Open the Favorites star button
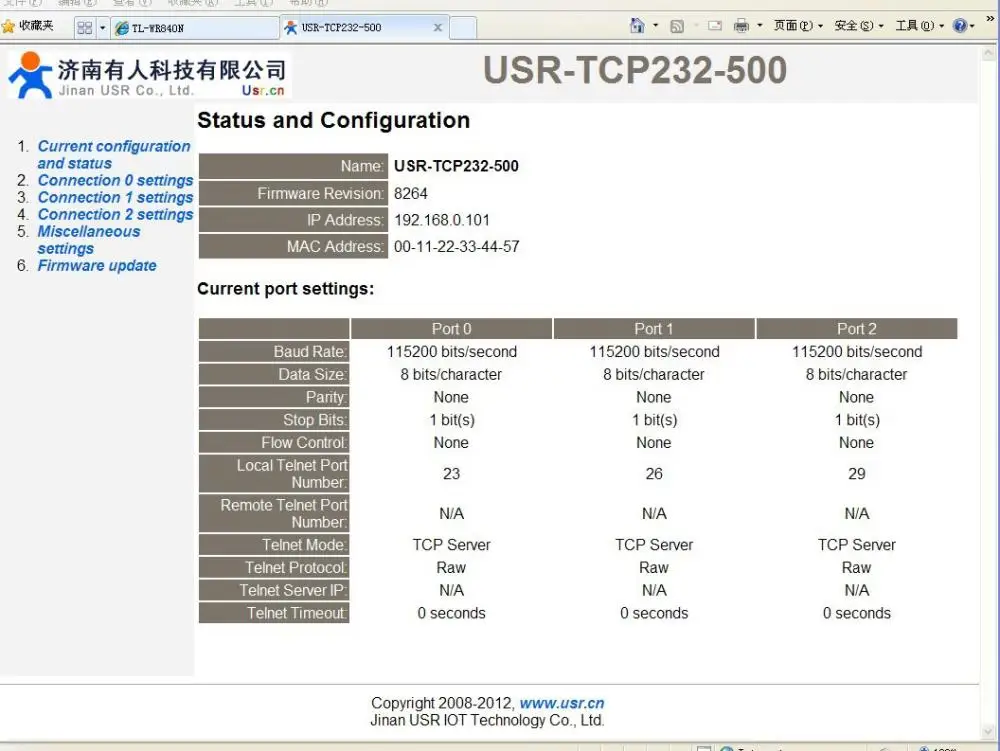 pos(28,26)
